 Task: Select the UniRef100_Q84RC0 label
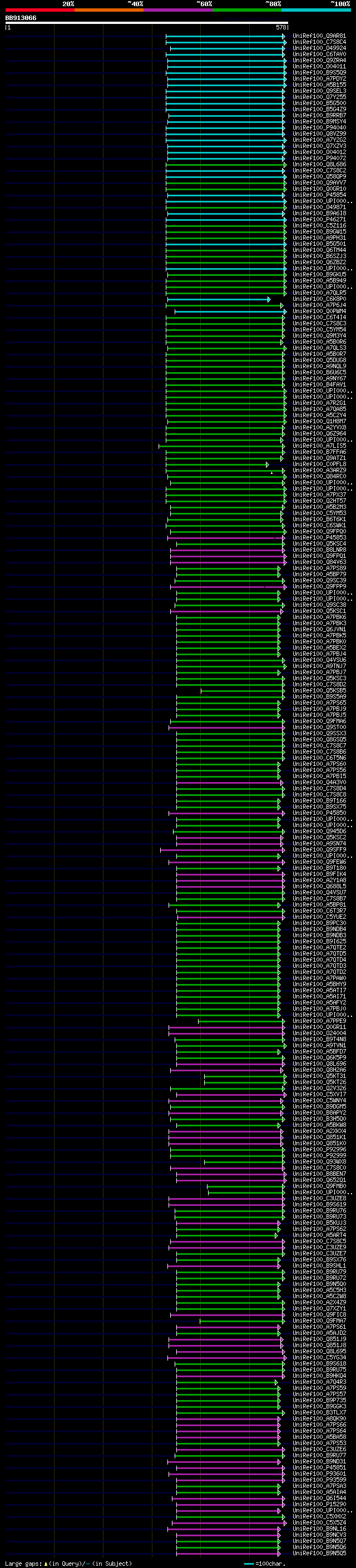click(x=319, y=476)
